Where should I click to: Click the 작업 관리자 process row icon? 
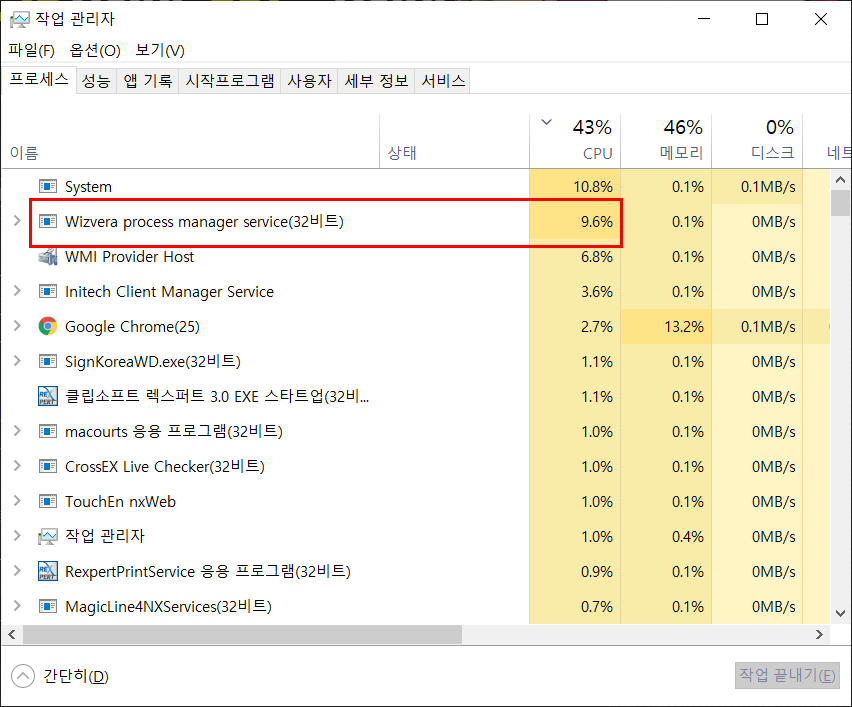pos(48,536)
